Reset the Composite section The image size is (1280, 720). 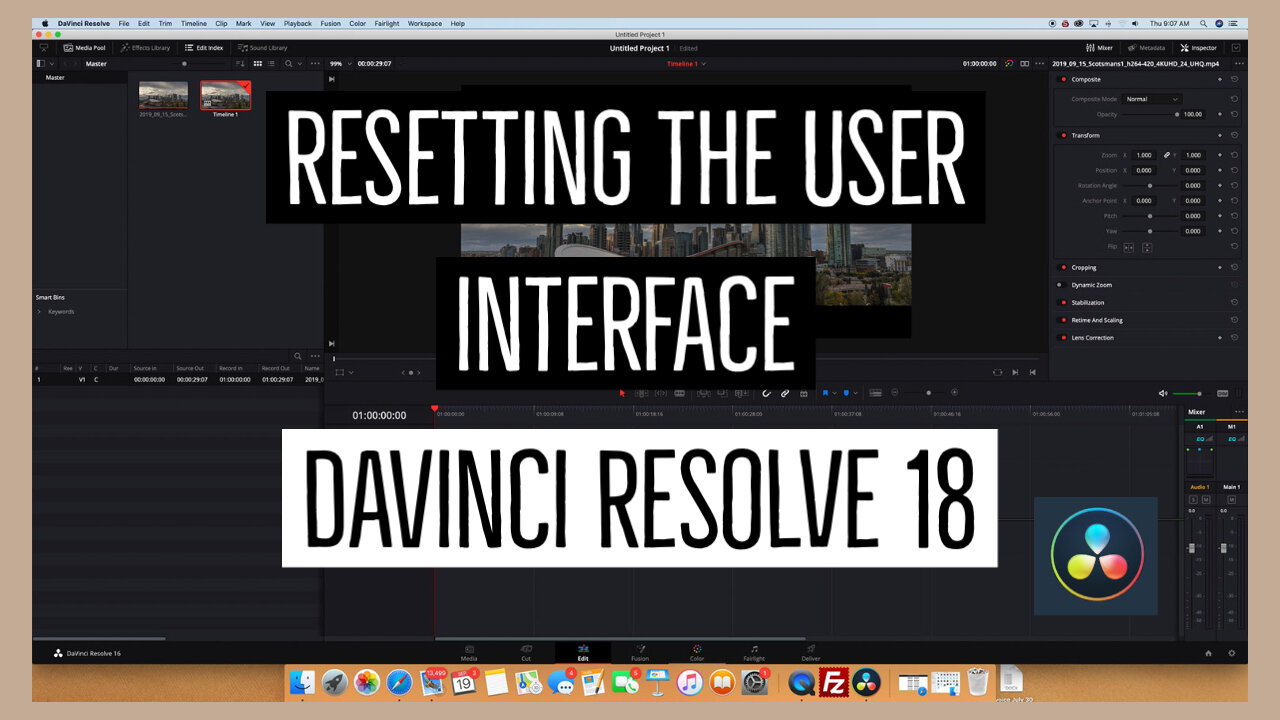coord(1235,80)
